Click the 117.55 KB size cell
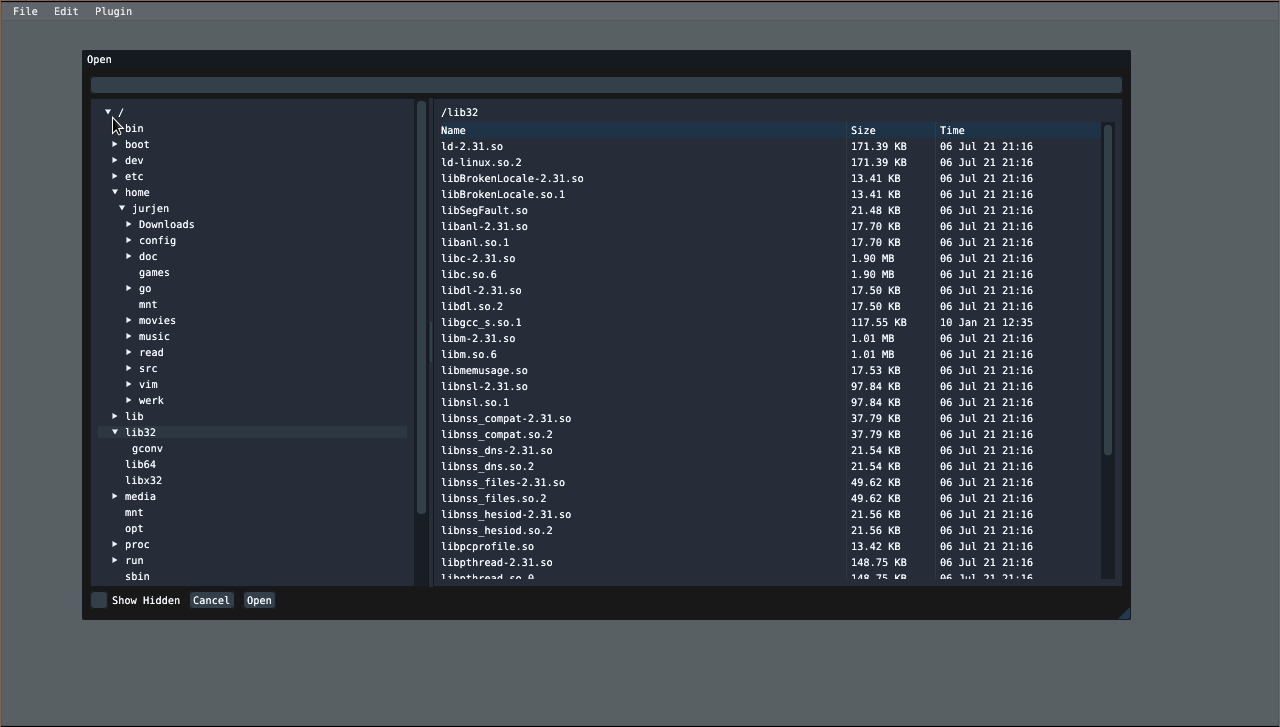Viewport: 1280px width, 727px height. tap(879, 322)
